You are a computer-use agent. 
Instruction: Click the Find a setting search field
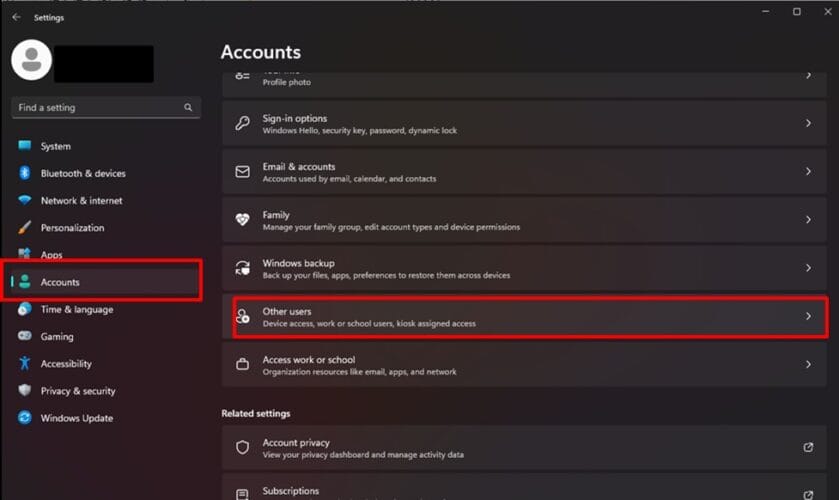coord(98,108)
